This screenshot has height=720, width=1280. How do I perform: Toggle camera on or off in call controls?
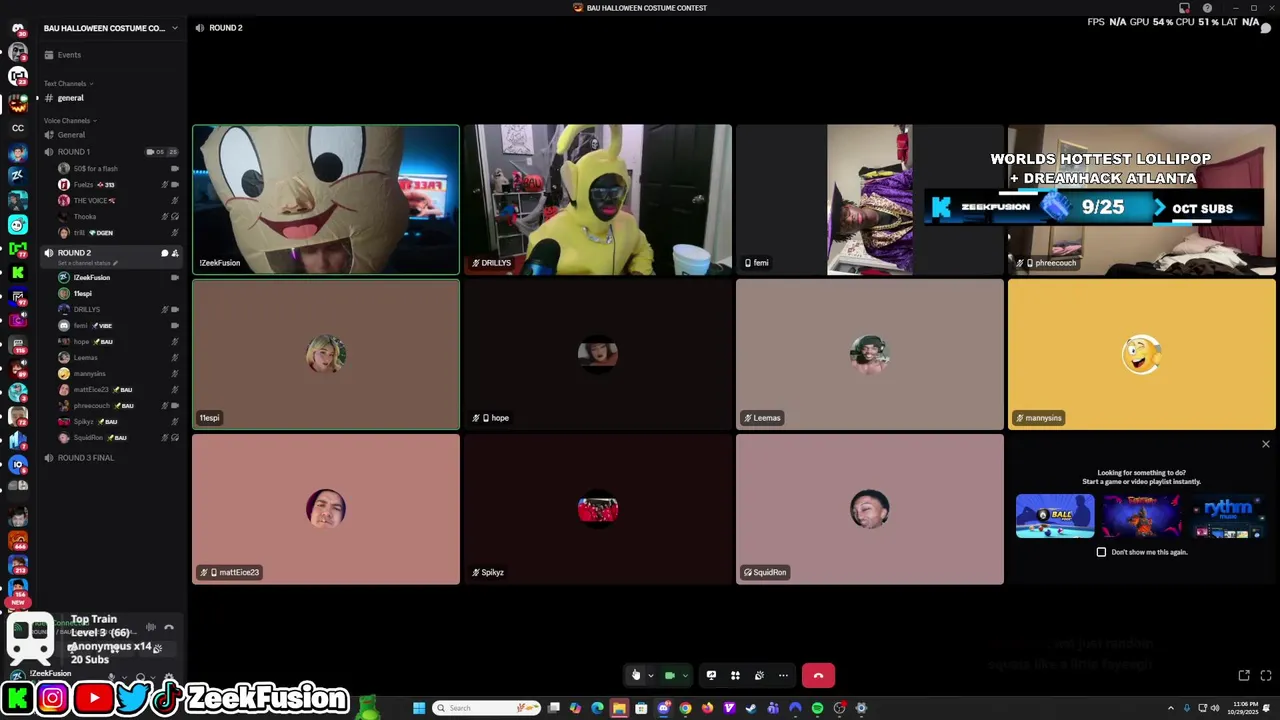pos(670,675)
